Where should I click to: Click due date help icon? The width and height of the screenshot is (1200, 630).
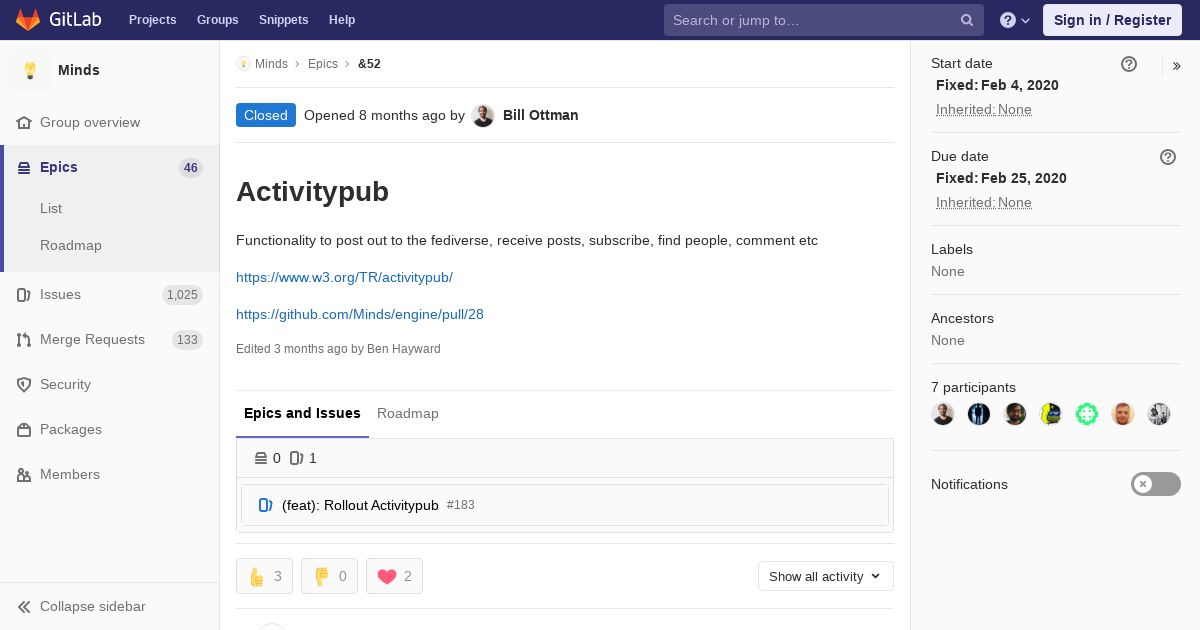pyautogui.click(x=1168, y=157)
